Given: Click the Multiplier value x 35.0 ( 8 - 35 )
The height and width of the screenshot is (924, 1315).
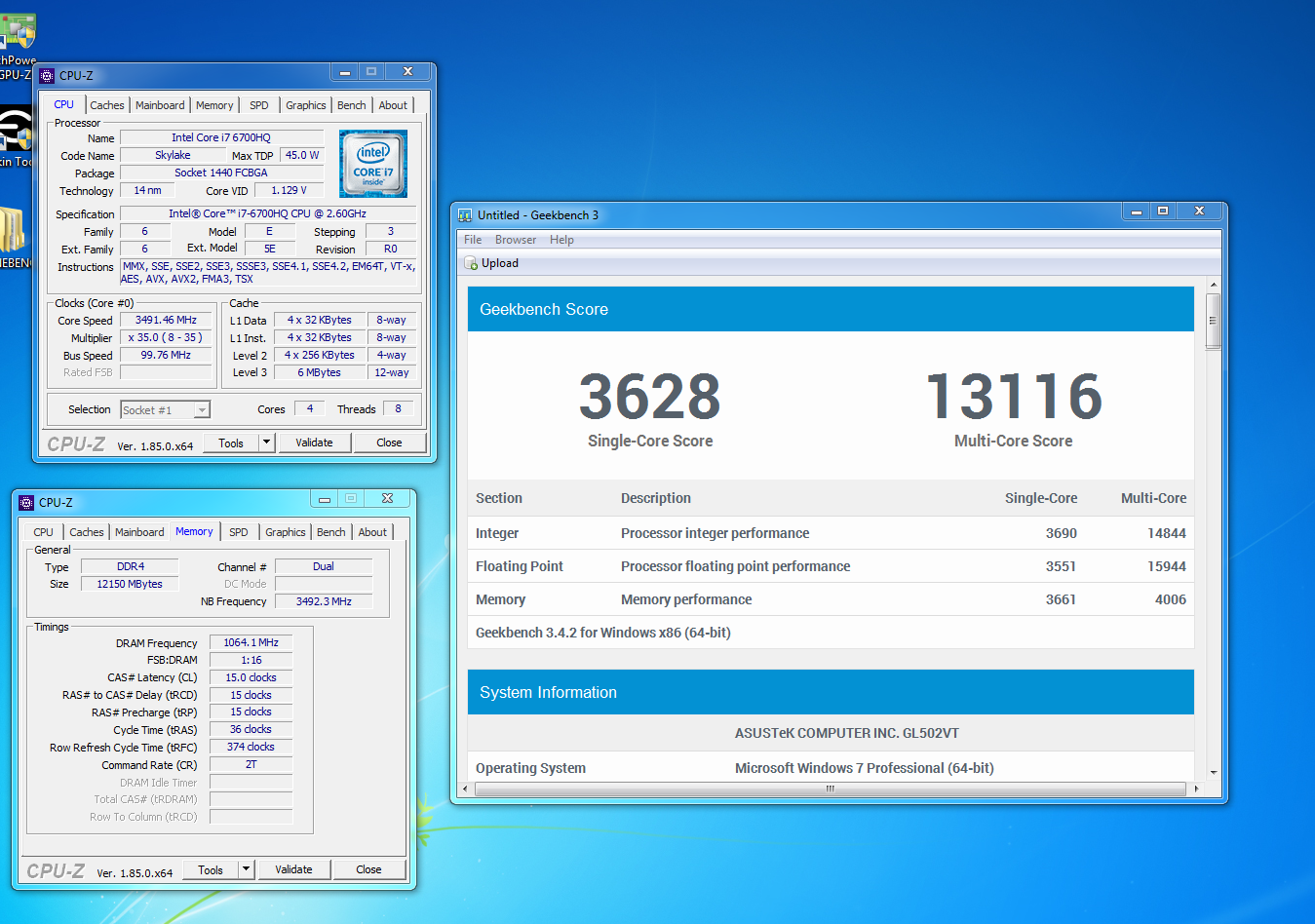Looking at the screenshot, I should click(166, 337).
